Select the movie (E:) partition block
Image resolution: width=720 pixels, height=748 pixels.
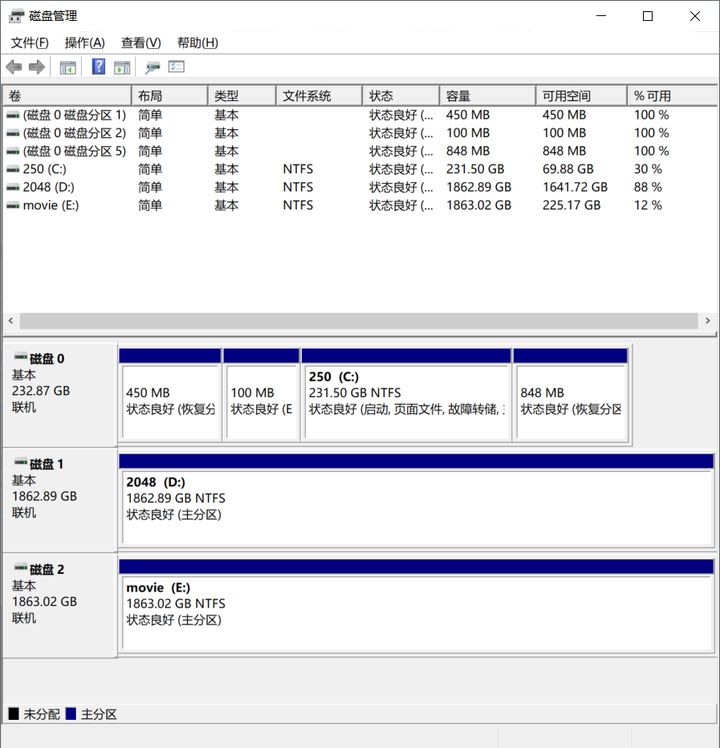[416, 606]
